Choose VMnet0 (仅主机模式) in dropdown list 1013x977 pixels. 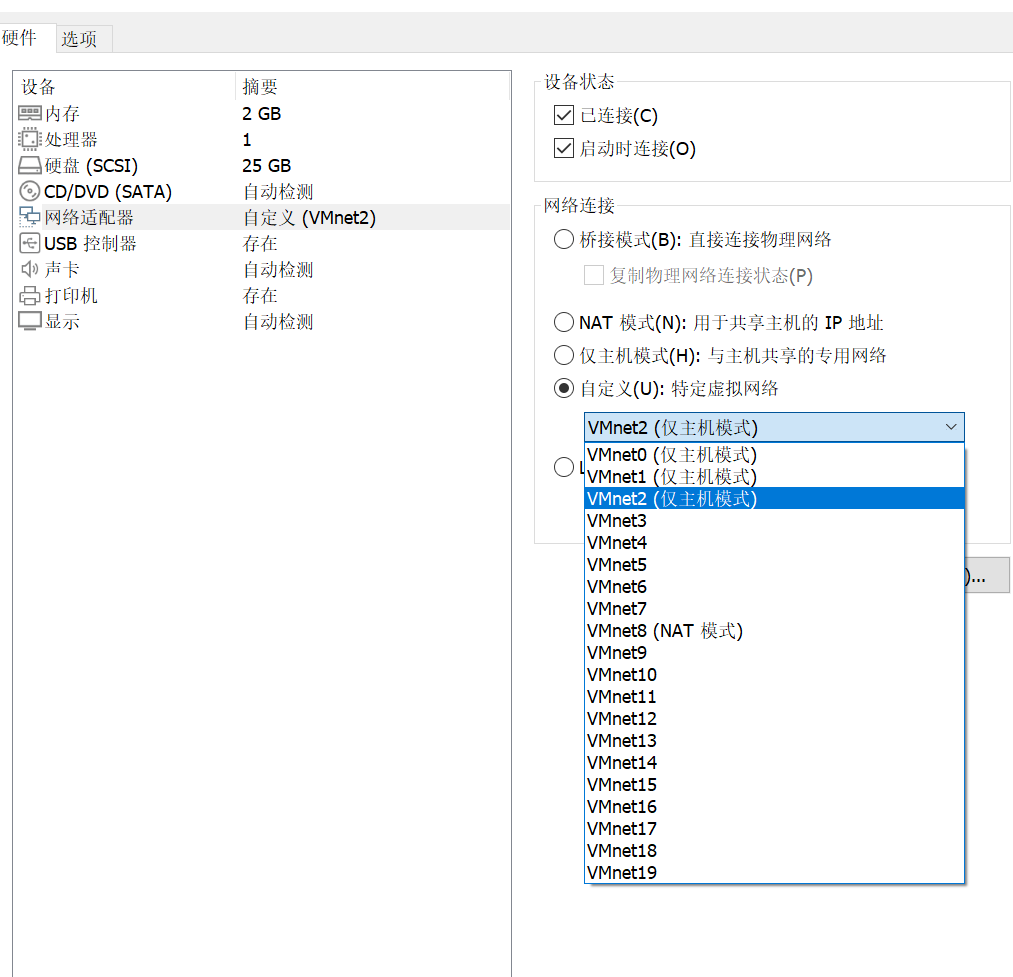coord(774,455)
